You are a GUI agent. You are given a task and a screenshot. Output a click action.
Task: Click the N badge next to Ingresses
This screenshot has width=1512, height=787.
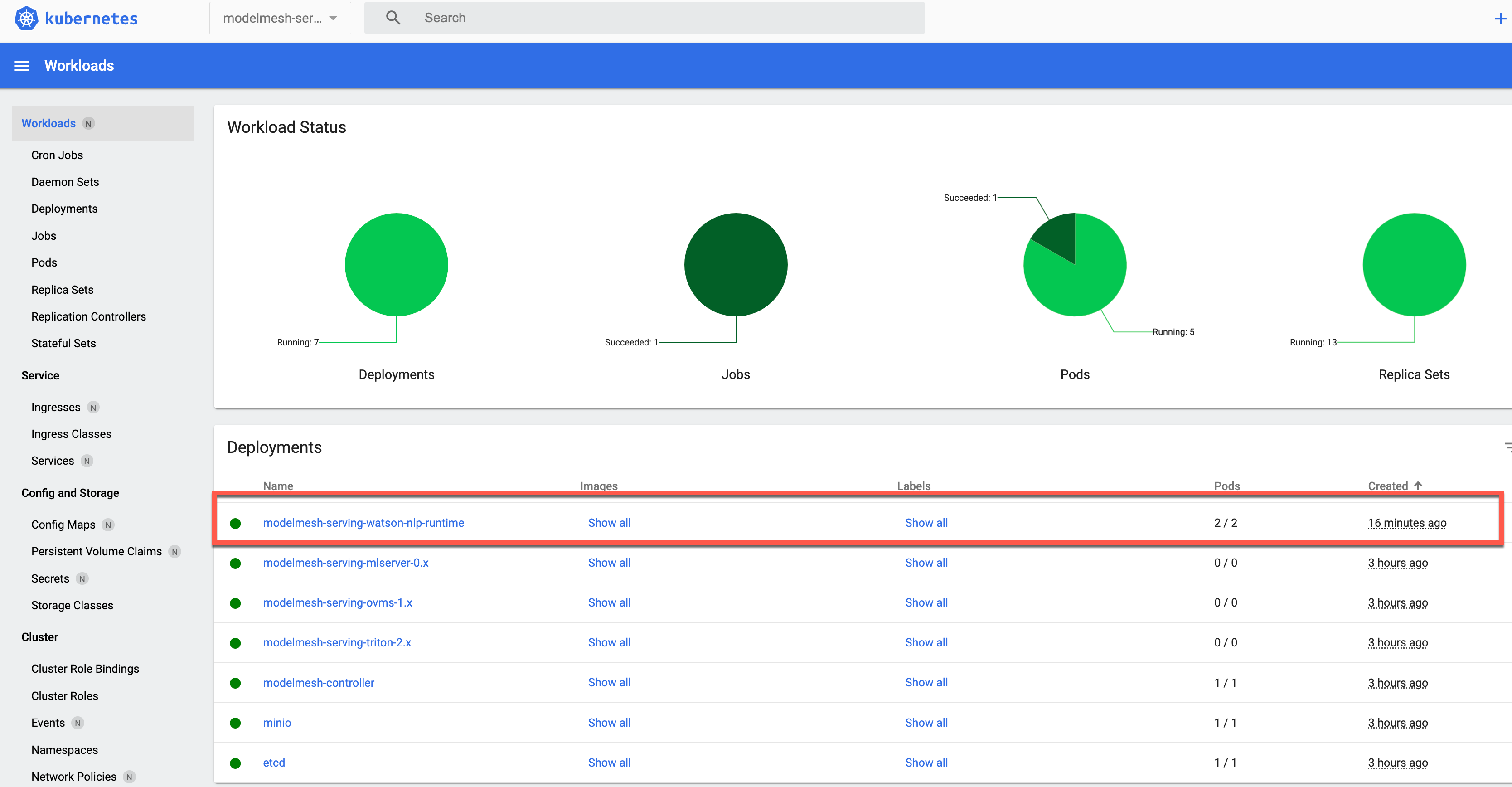point(93,407)
